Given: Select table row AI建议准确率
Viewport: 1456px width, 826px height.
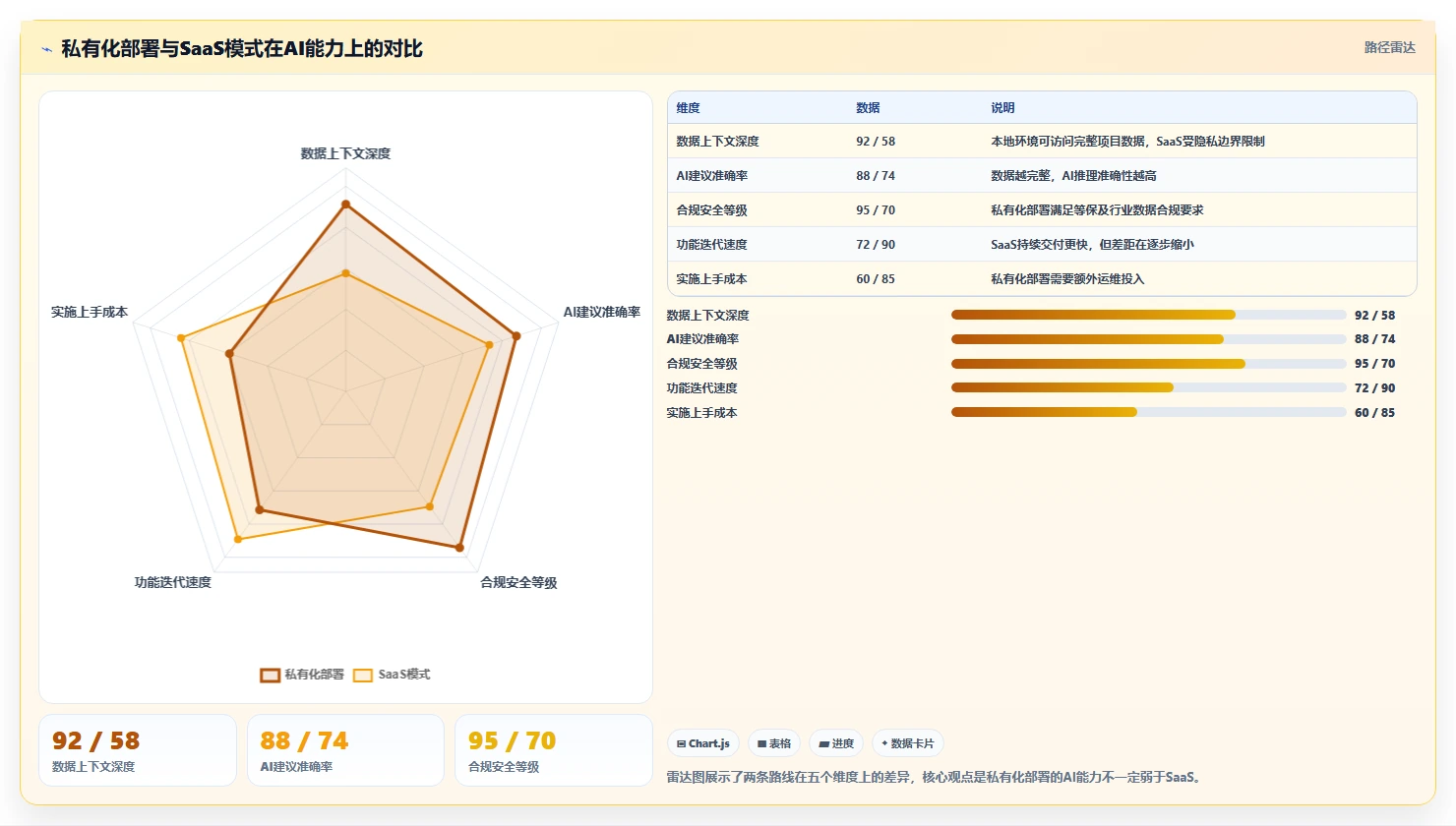Looking at the screenshot, I should [x=1042, y=175].
